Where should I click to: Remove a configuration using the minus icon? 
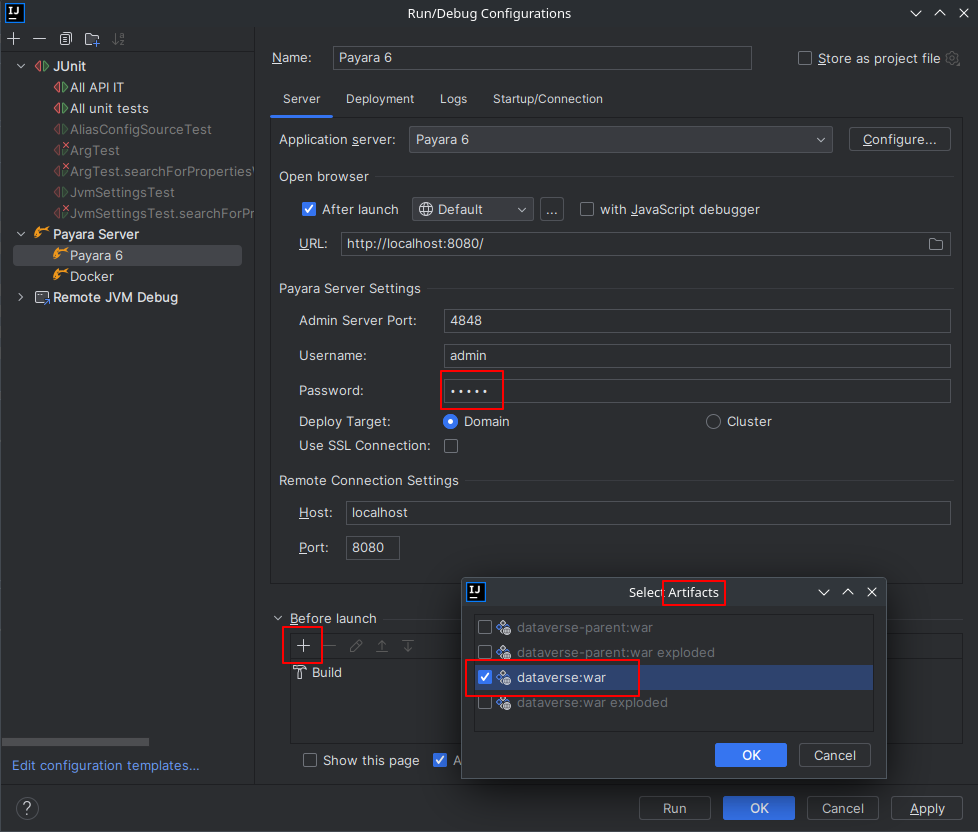coord(38,38)
